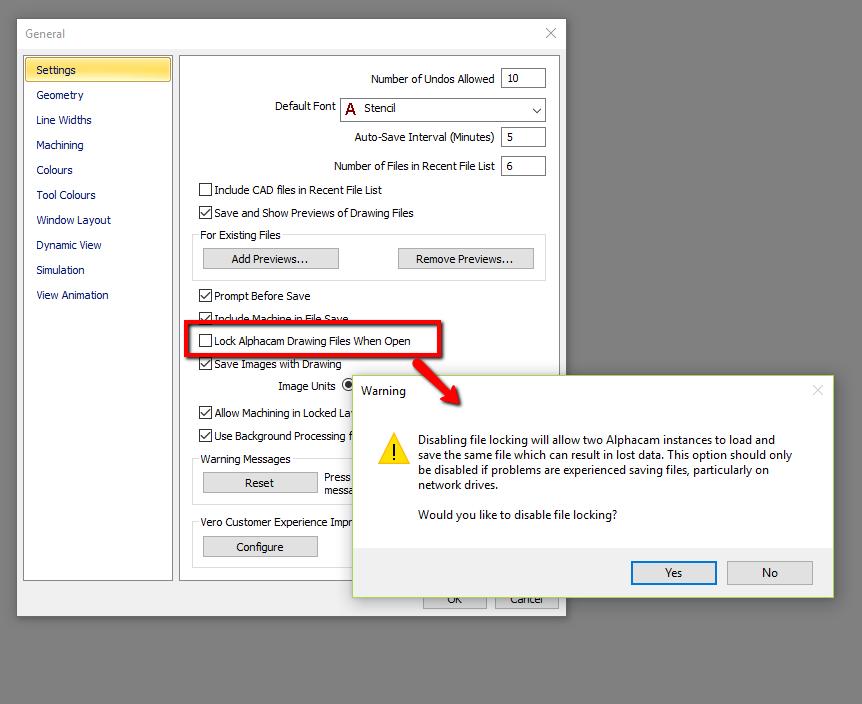Click the 'For Existing Files' group label
Image resolution: width=862 pixels, height=704 pixels.
click(x=240, y=235)
